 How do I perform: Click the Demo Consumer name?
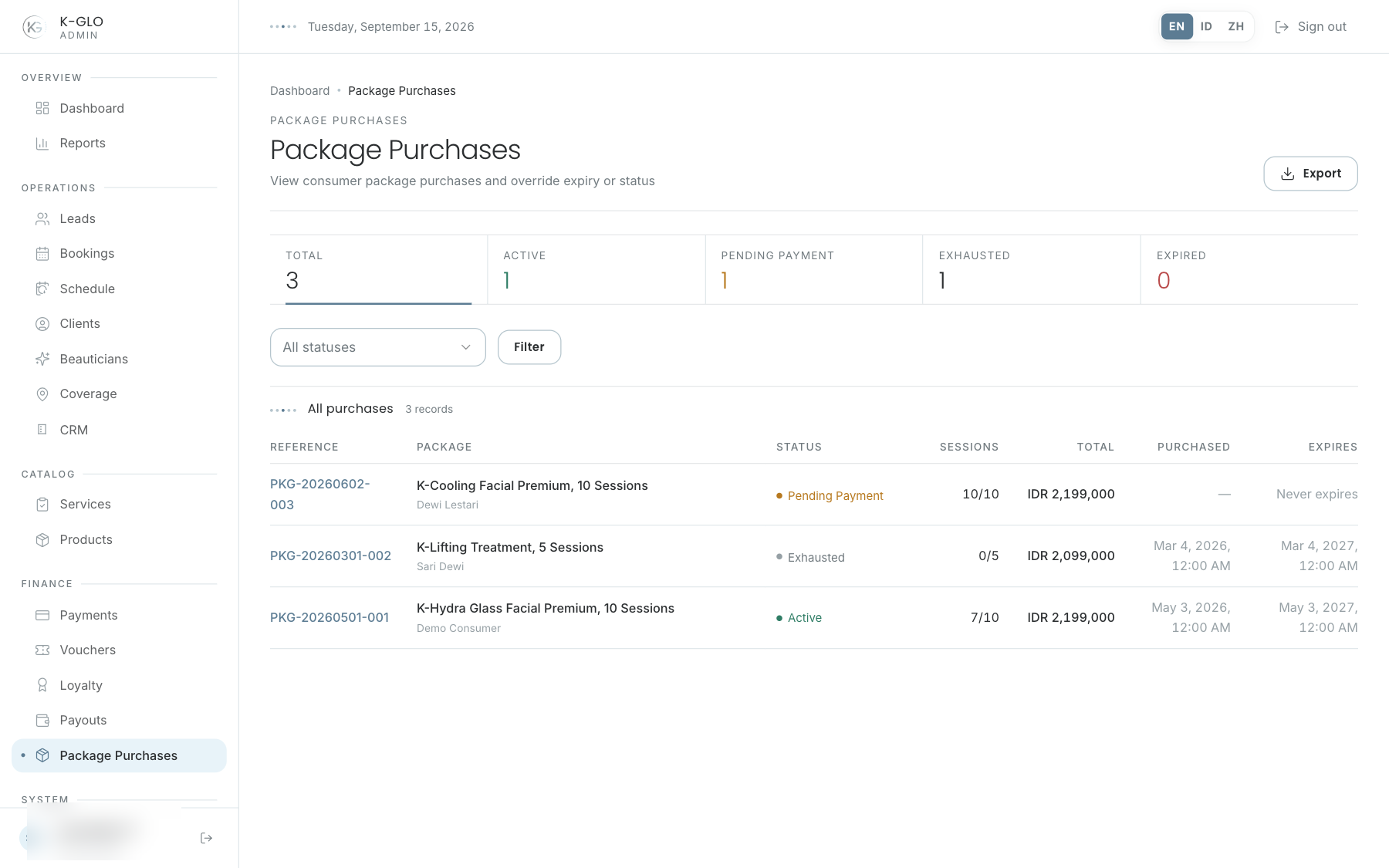pyautogui.click(x=458, y=629)
